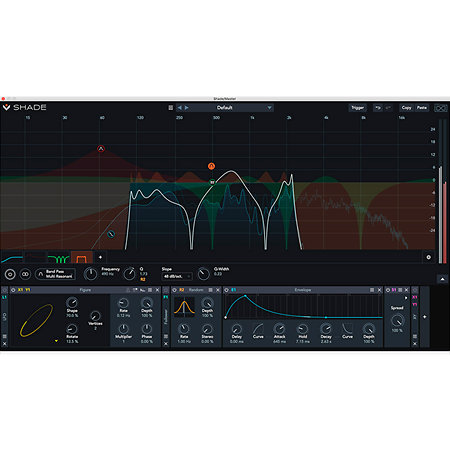Click the SHADE logo

pyautogui.click(x=24, y=107)
